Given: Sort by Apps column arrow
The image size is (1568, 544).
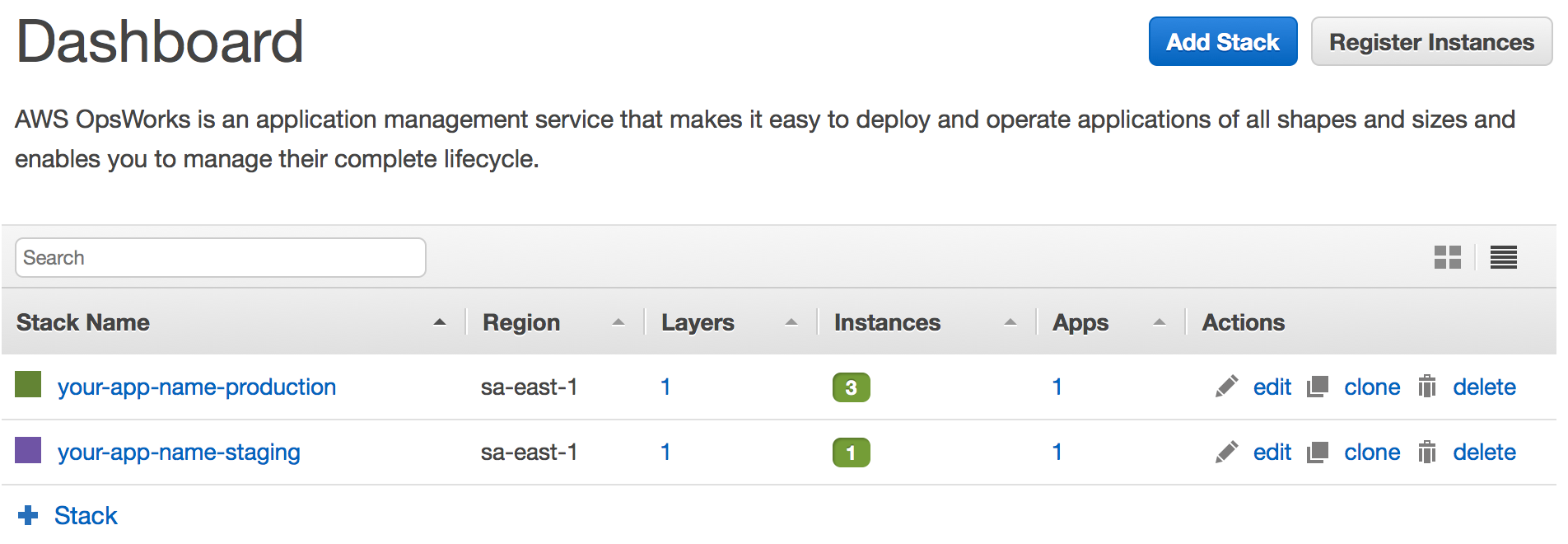Looking at the screenshot, I should coord(1160,322).
